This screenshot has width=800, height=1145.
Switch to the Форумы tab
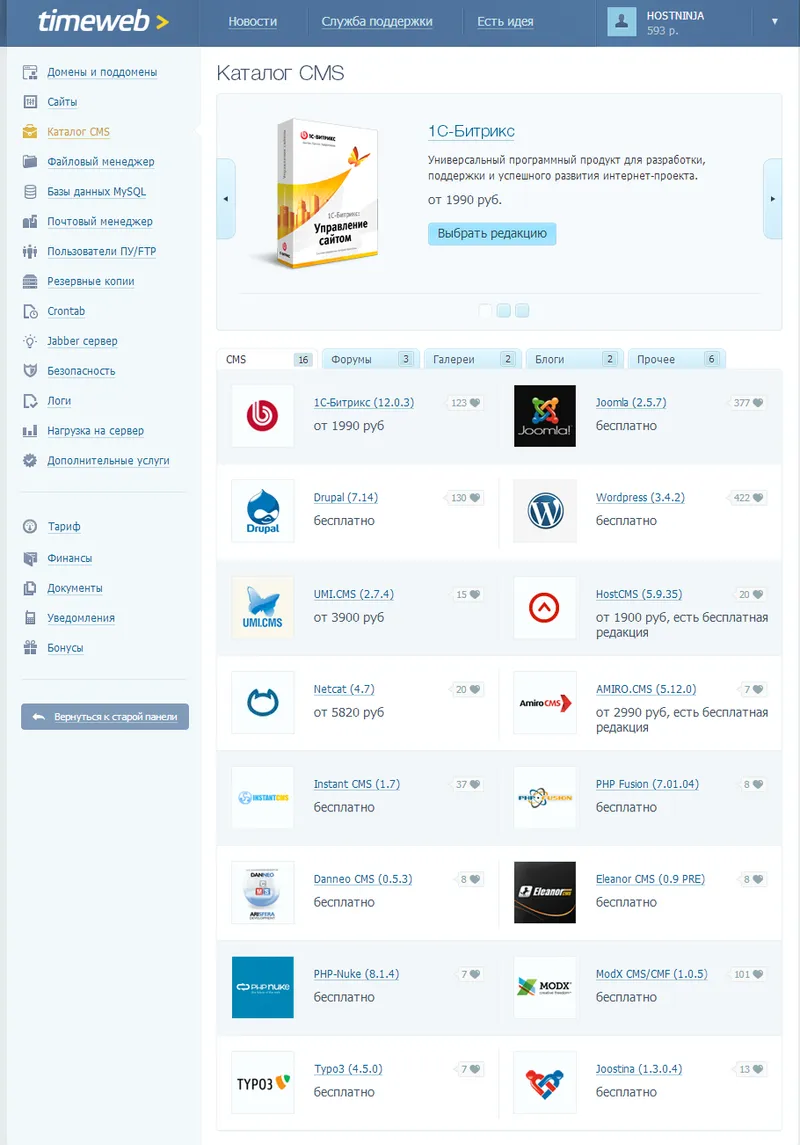point(370,359)
